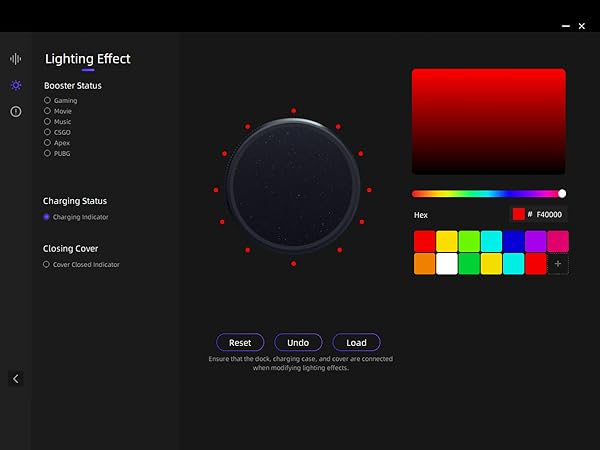The height and width of the screenshot is (450, 600).
Task: Pick the pink magenta swatch
Action: click(558, 241)
